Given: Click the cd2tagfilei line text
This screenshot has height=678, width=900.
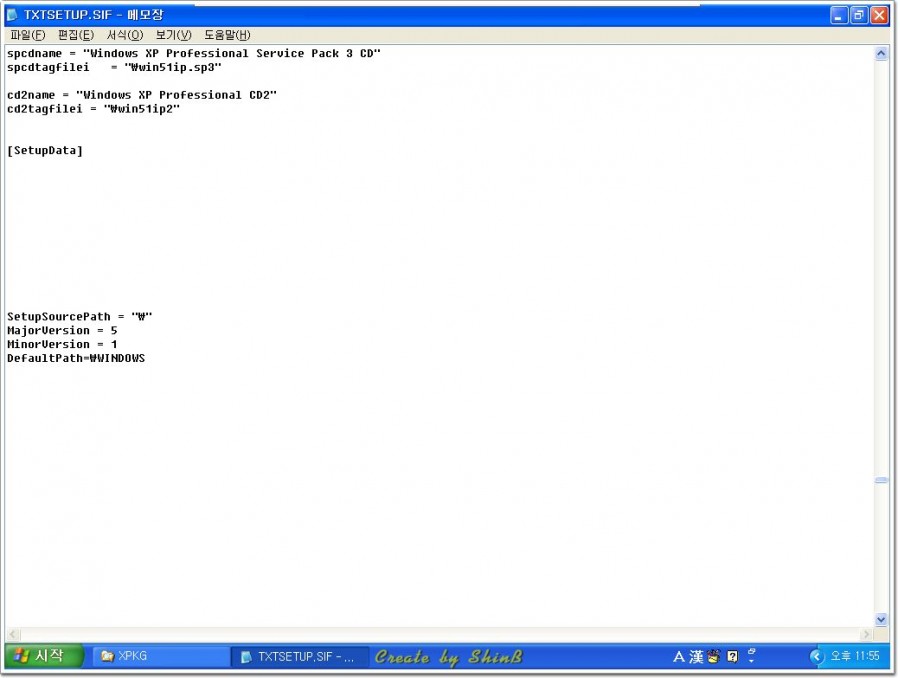Looking at the screenshot, I should [x=94, y=109].
